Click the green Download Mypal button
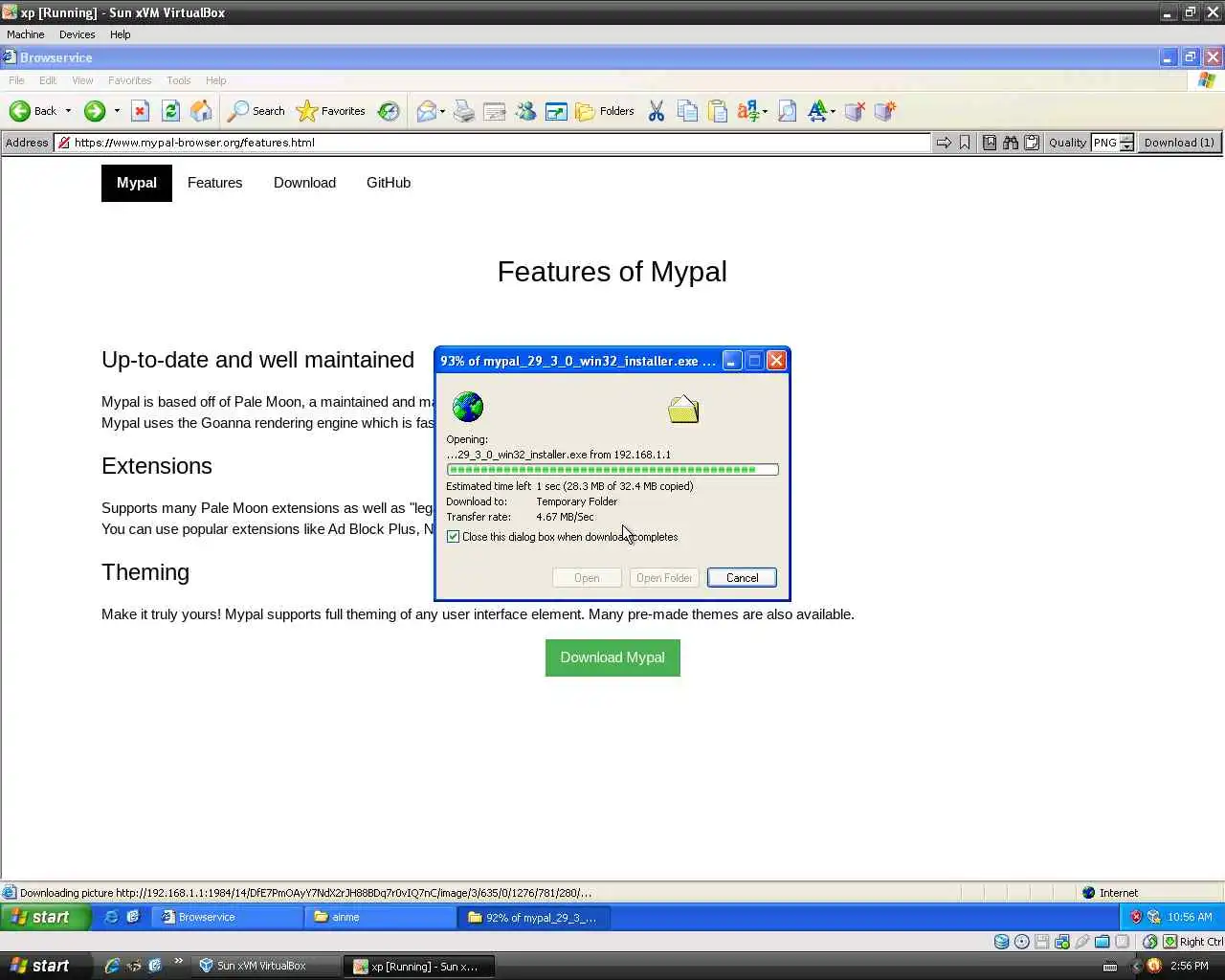Image resolution: width=1225 pixels, height=980 pixels. [x=612, y=657]
